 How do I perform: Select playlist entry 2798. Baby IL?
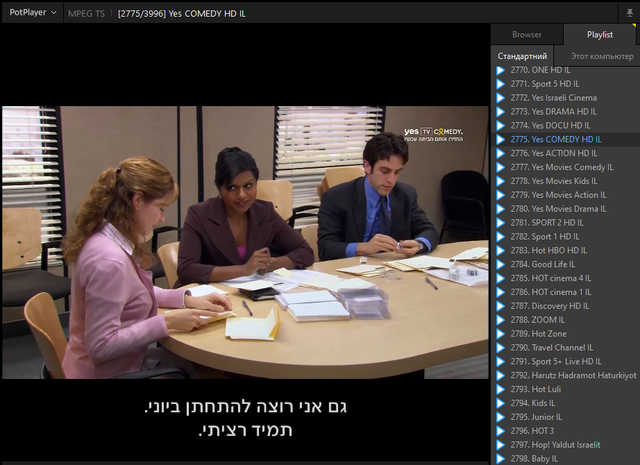point(566,459)
